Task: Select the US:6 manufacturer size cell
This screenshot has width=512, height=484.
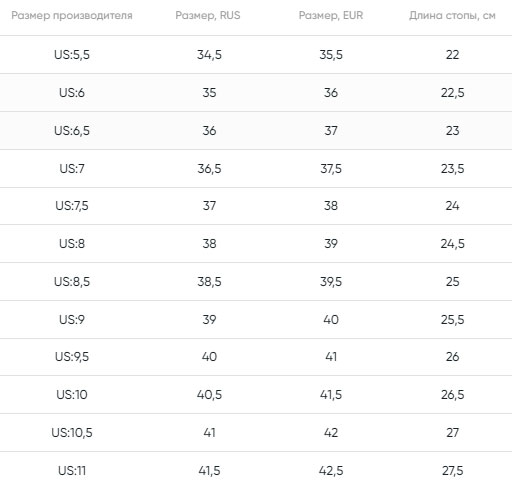Action: click(72, 93)
